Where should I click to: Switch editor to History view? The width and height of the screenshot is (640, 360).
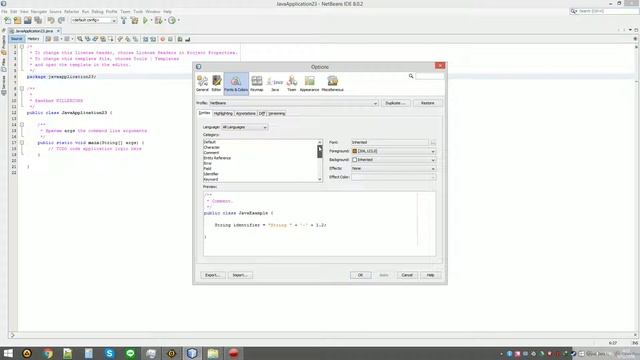[x=33, y=39]
